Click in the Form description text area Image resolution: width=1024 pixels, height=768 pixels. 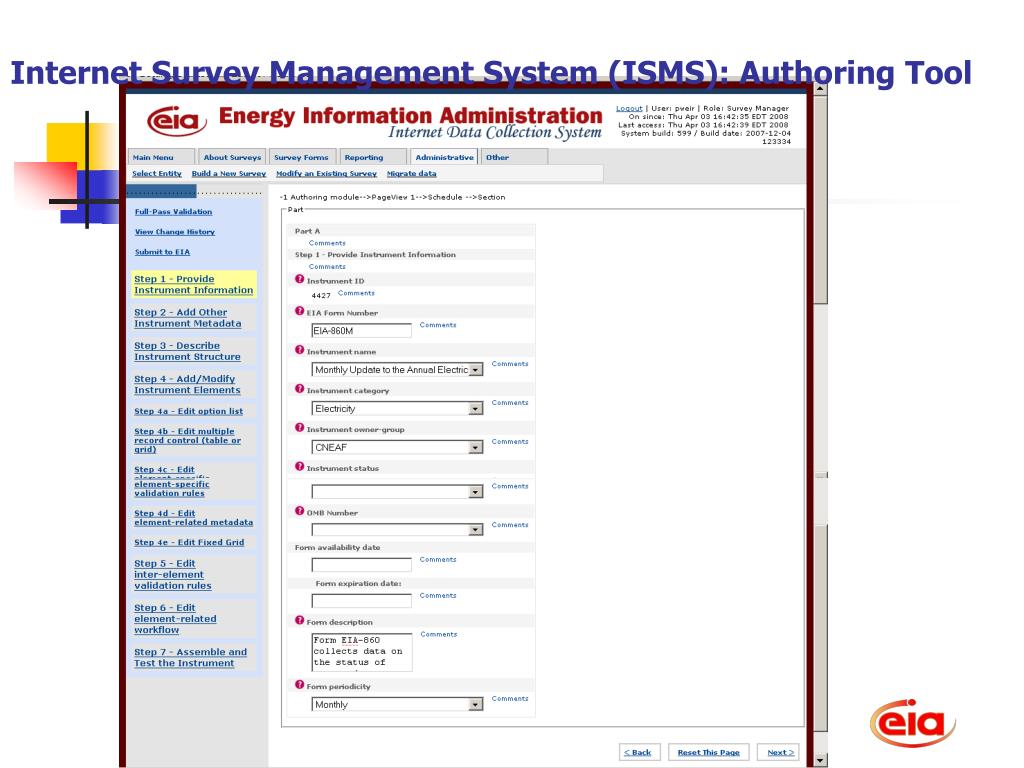point(362,652)
